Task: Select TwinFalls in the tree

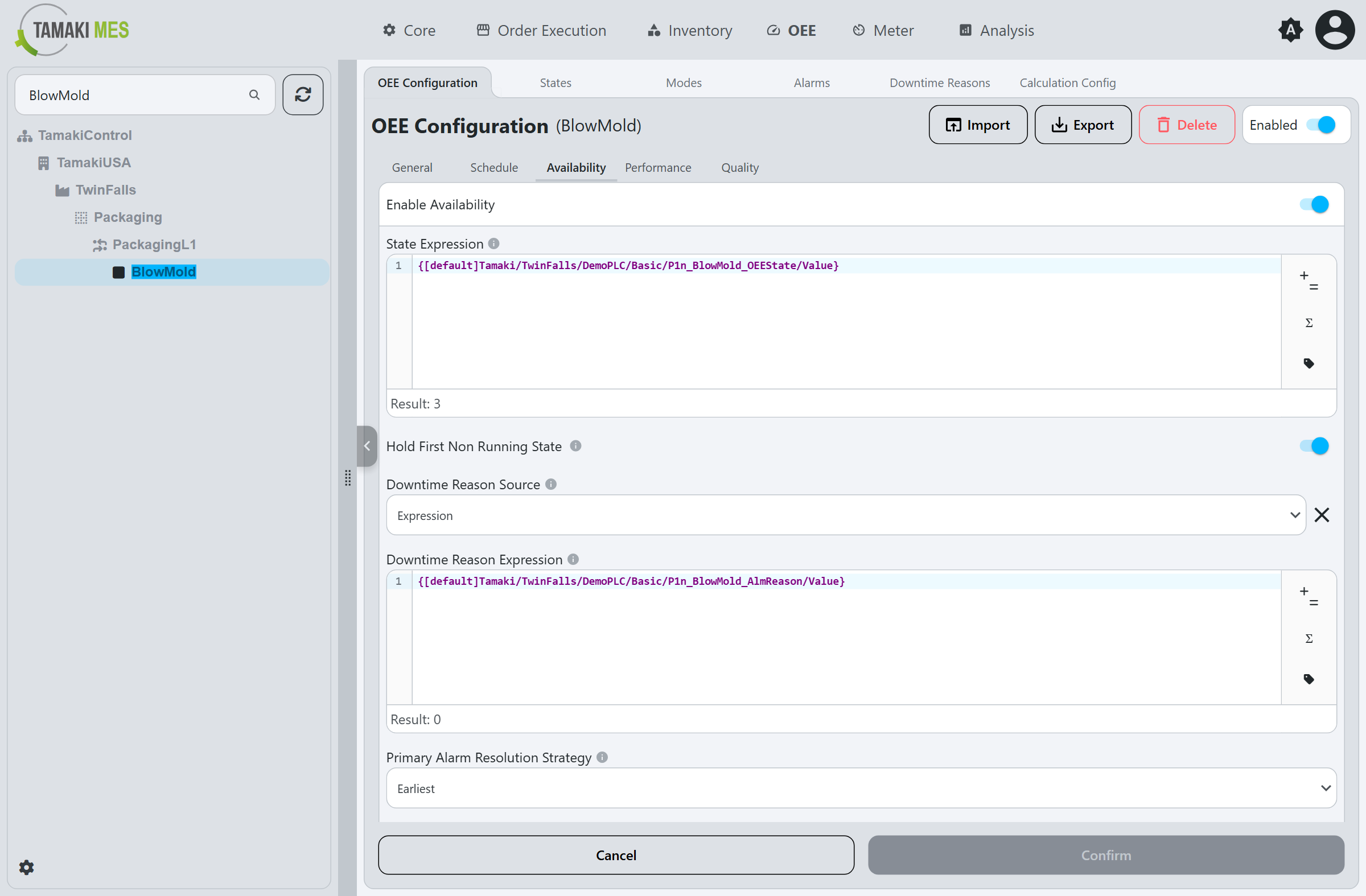Action: pos(106,190)
